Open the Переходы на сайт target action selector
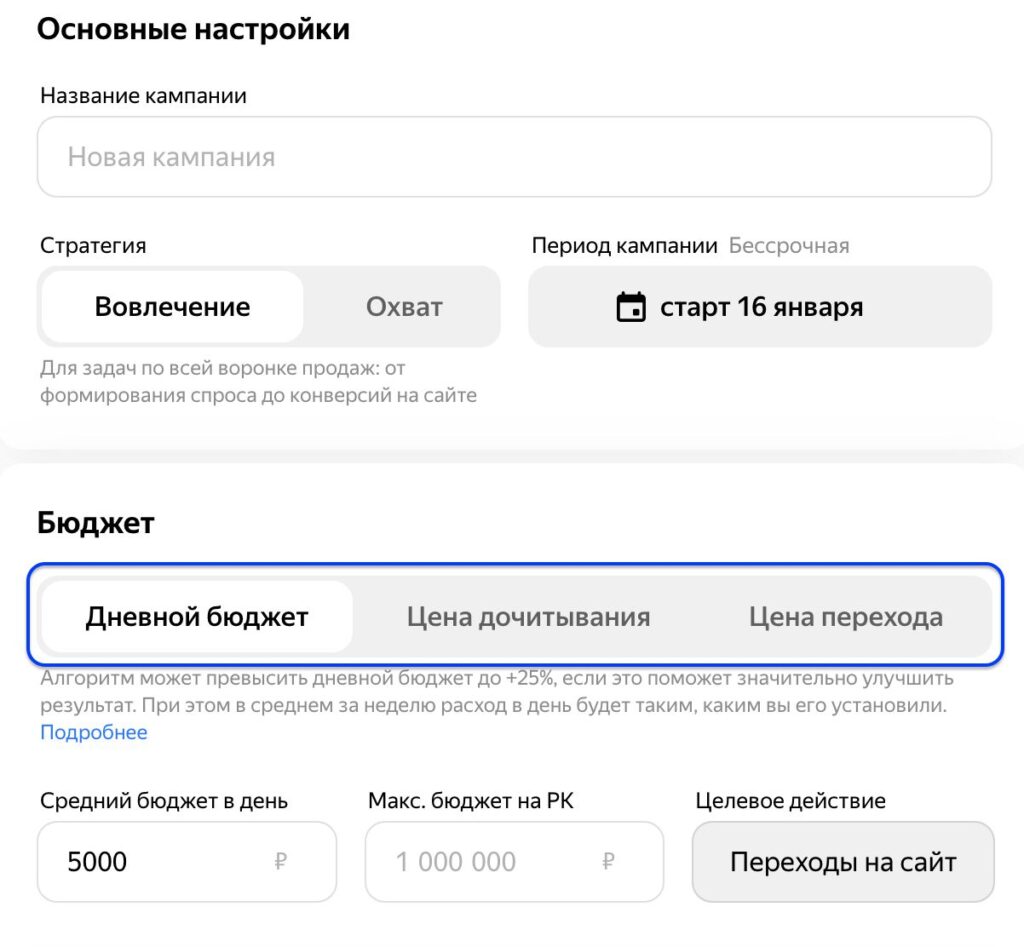Viewport: 1024px width, 947px height. click(x=843, y=862)
